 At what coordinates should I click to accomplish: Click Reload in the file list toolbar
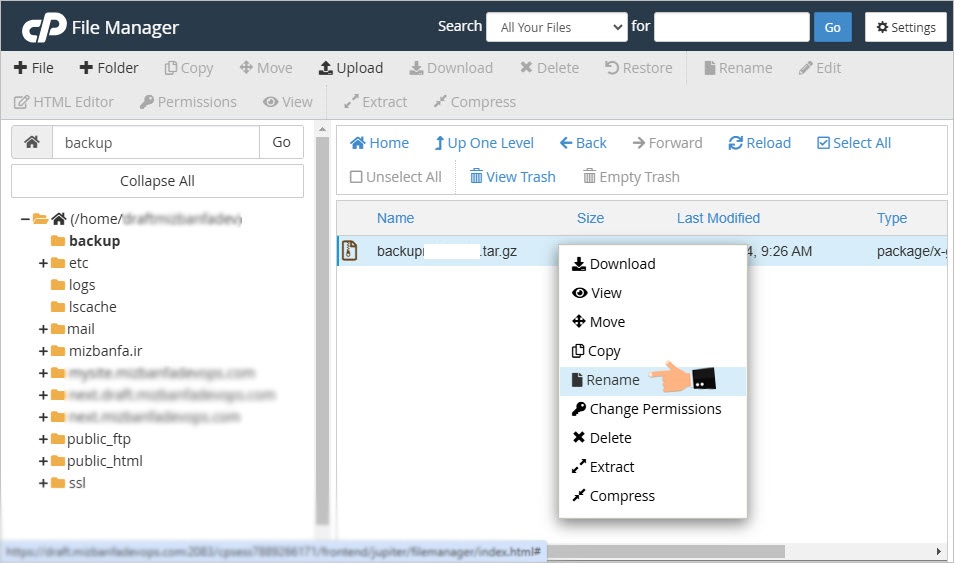point(759,143)
